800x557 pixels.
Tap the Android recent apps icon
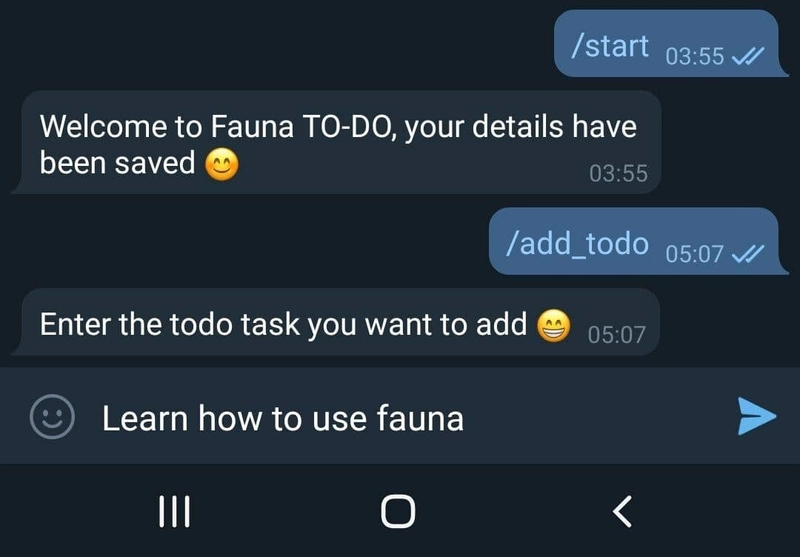(174, 511)
